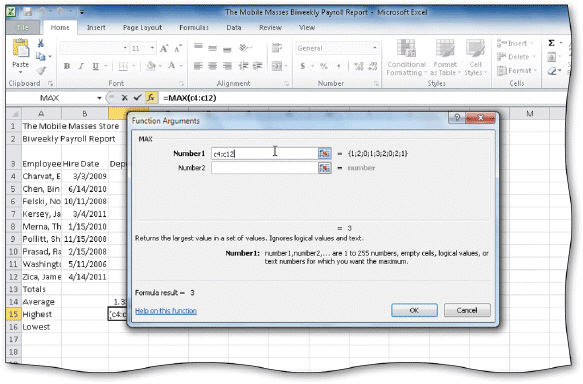The width and height of the screenshot is (583, 384).
Task: Click the Font Color icon
Action: point(171,66)
